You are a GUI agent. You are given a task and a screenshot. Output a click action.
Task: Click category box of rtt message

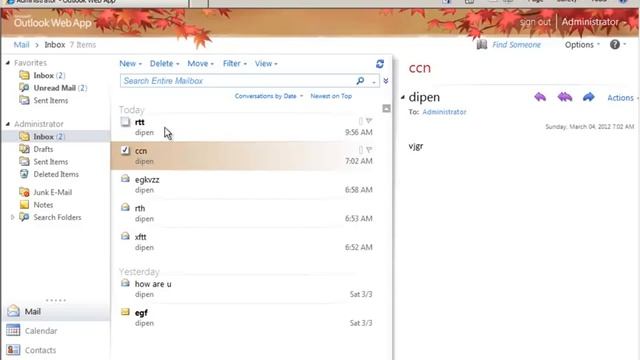pyautogui.click(x=360, y=121)
